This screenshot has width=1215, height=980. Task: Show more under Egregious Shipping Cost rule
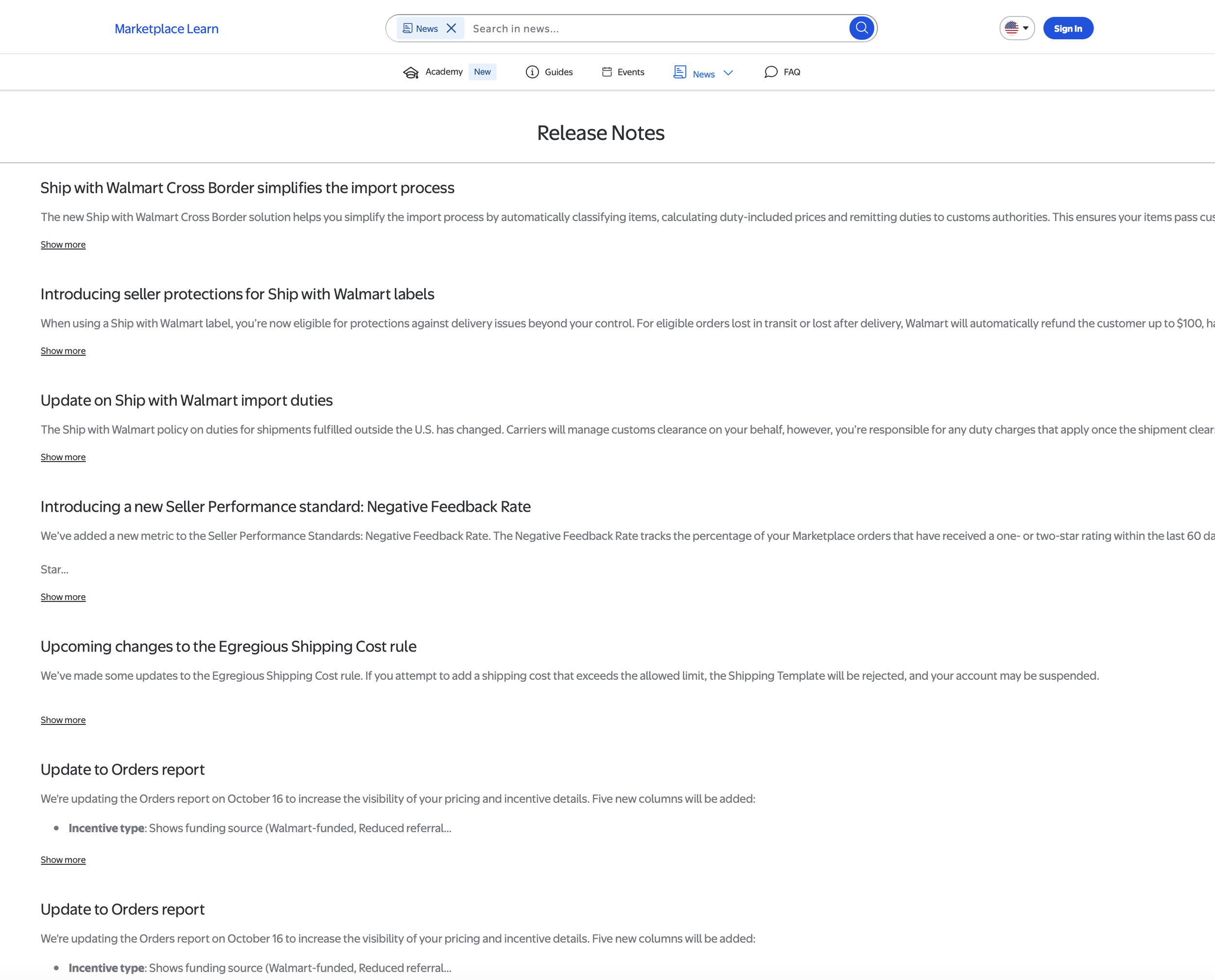pos(63,720)
